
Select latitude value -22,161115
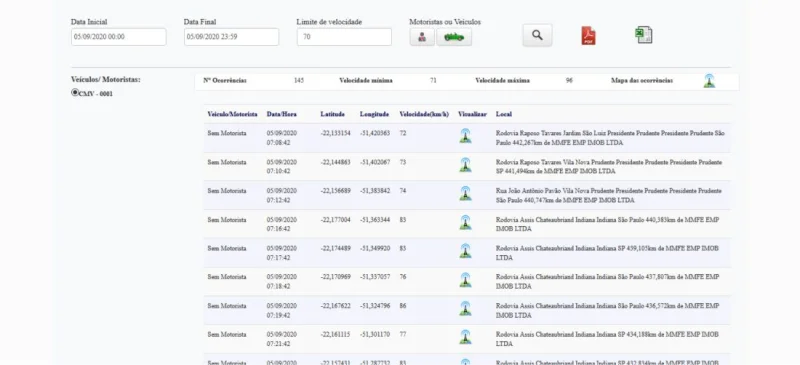335,334
